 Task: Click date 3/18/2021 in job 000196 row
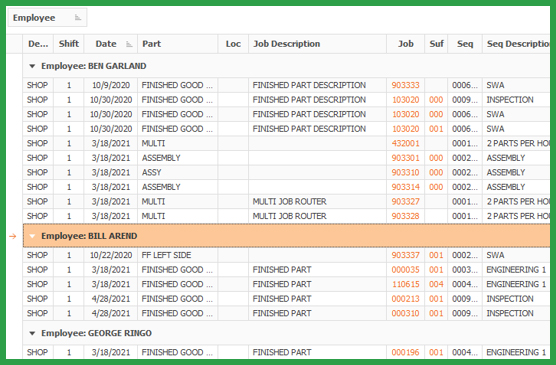(x=111, y=352)
